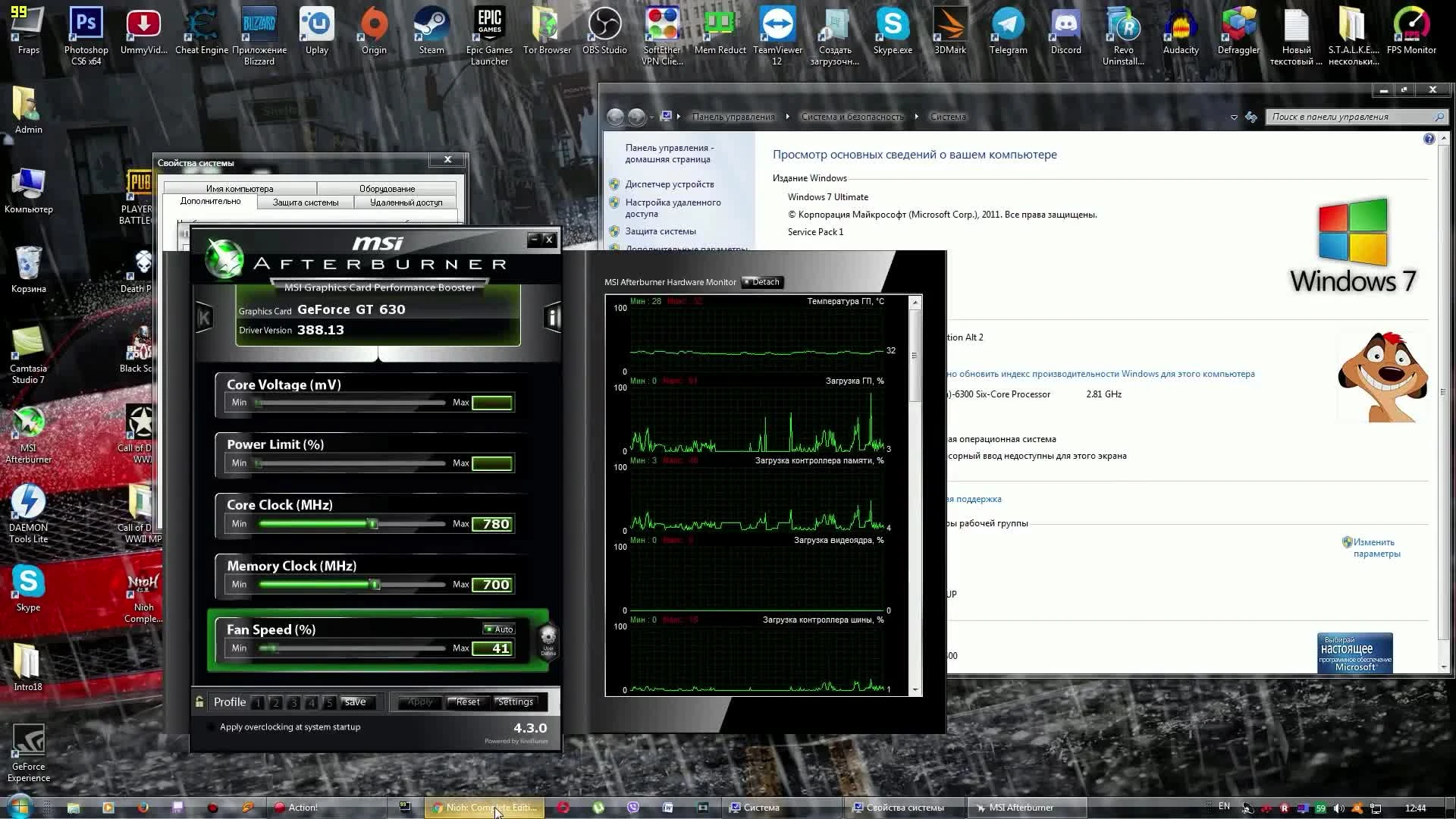This screenshot has width=1456, height=819.
Task: Click the profile lock icon
Action: [199, 702]
